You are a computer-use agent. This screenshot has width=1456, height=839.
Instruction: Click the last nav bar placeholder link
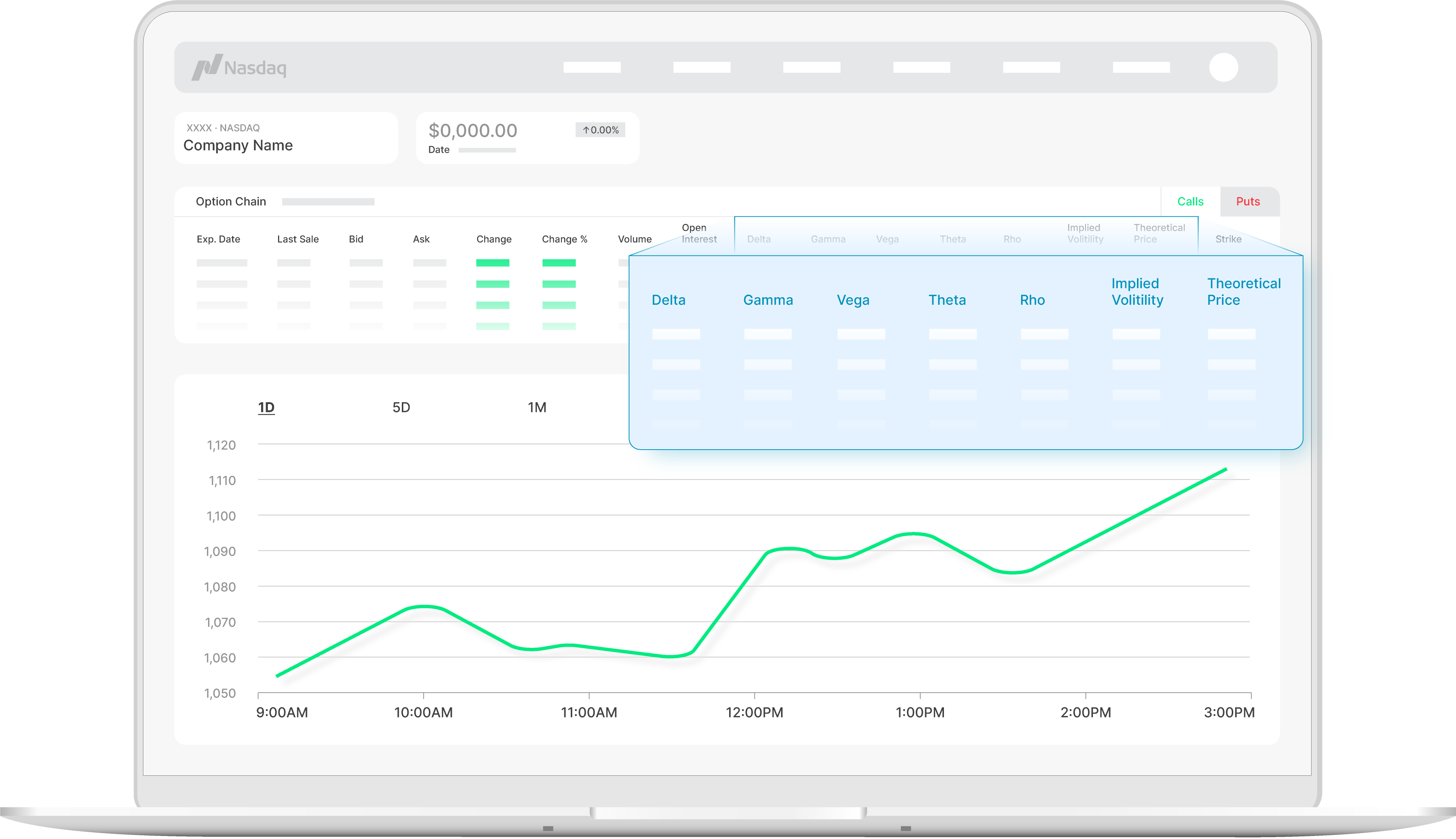coord(1141,67)
